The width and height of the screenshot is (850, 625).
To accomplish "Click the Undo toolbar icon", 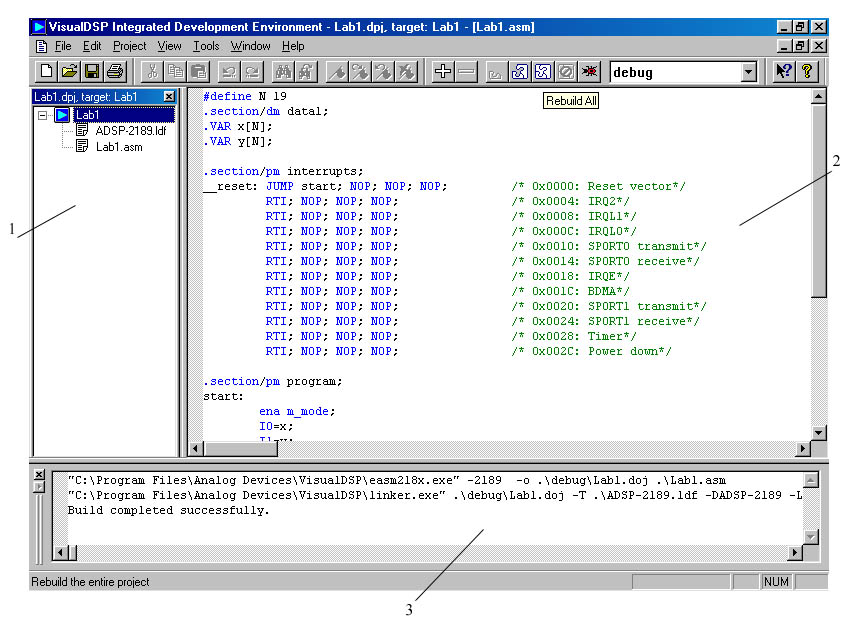I will tap(229, 72).
